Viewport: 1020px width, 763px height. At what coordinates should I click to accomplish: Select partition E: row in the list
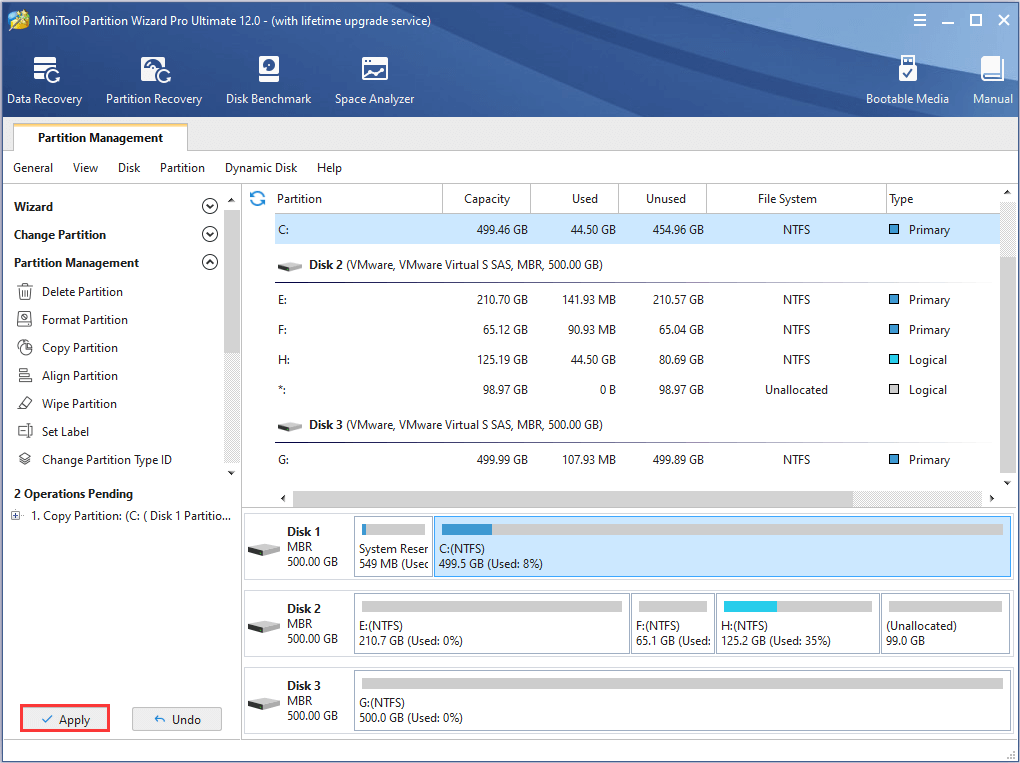(637, 300)
